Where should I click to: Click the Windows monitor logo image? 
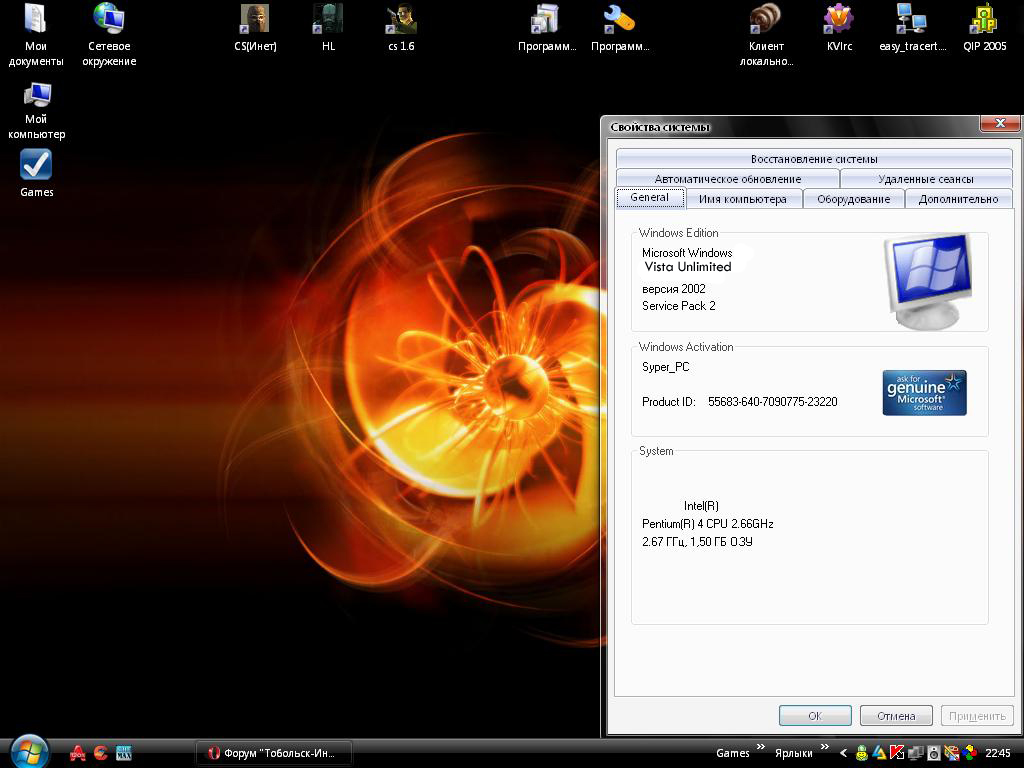927,281
